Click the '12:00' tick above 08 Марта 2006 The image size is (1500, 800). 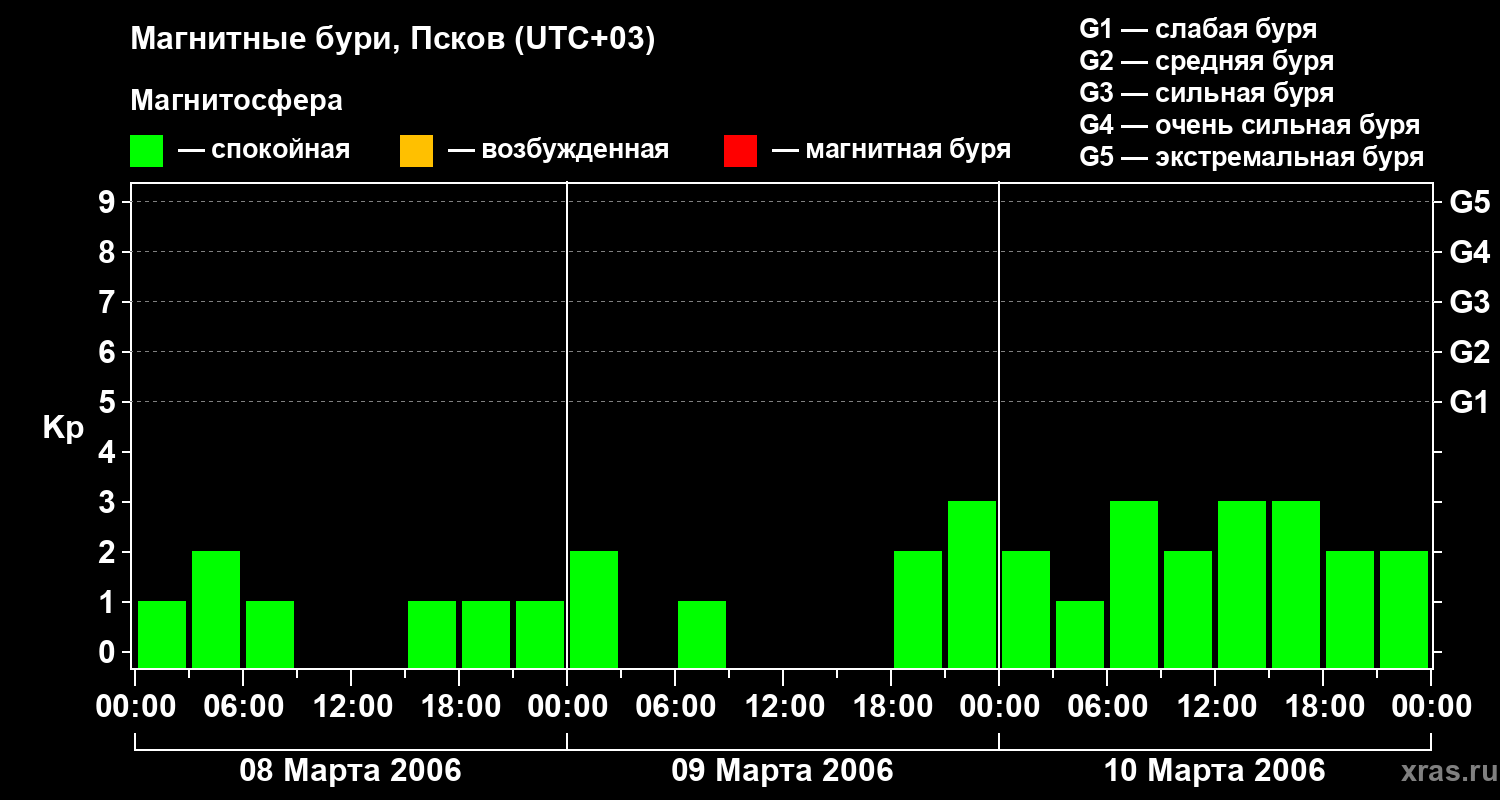[352, 707]
